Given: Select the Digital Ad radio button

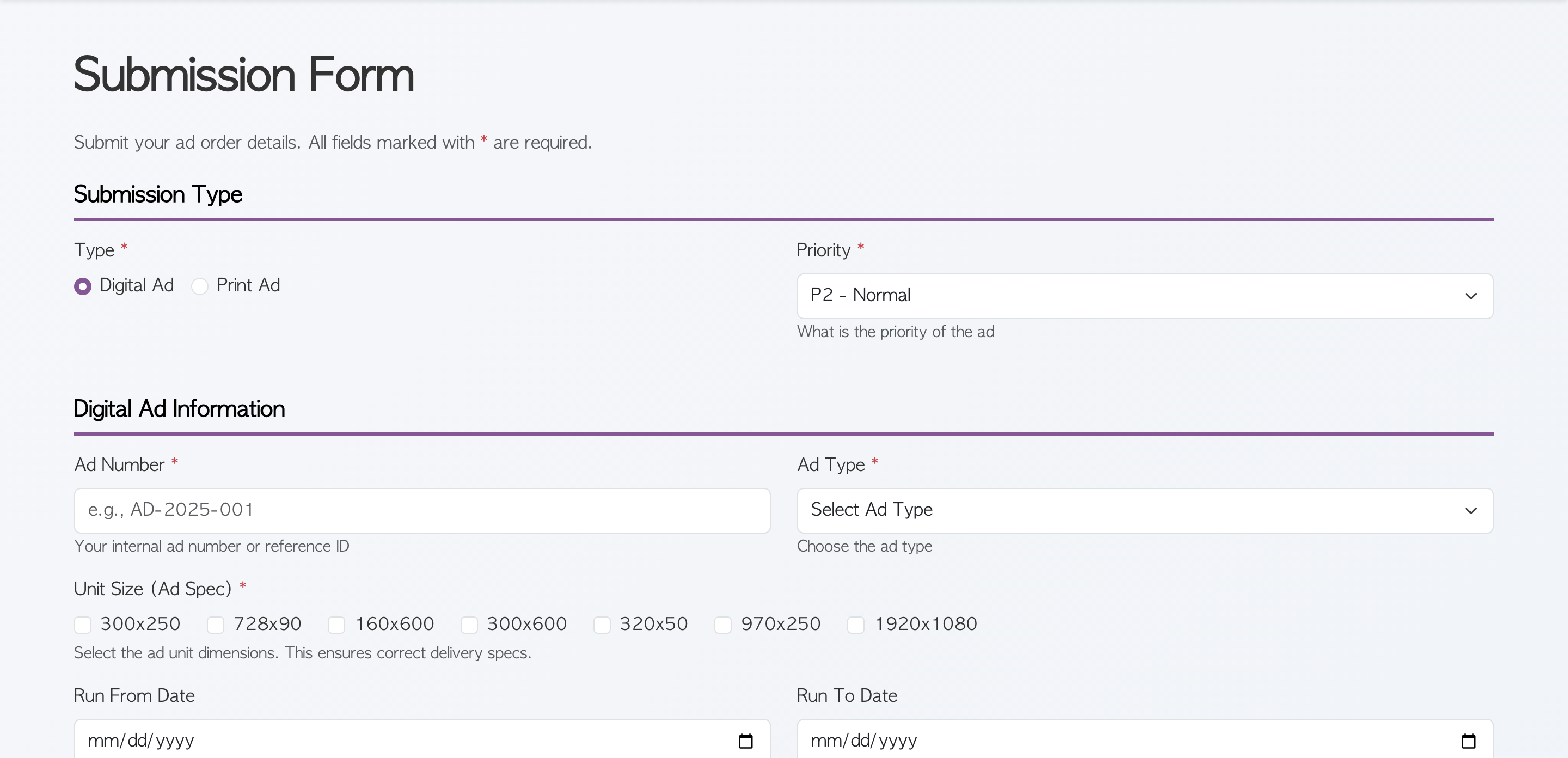Looking at the screenshot, I should click(x=83, y=285).
